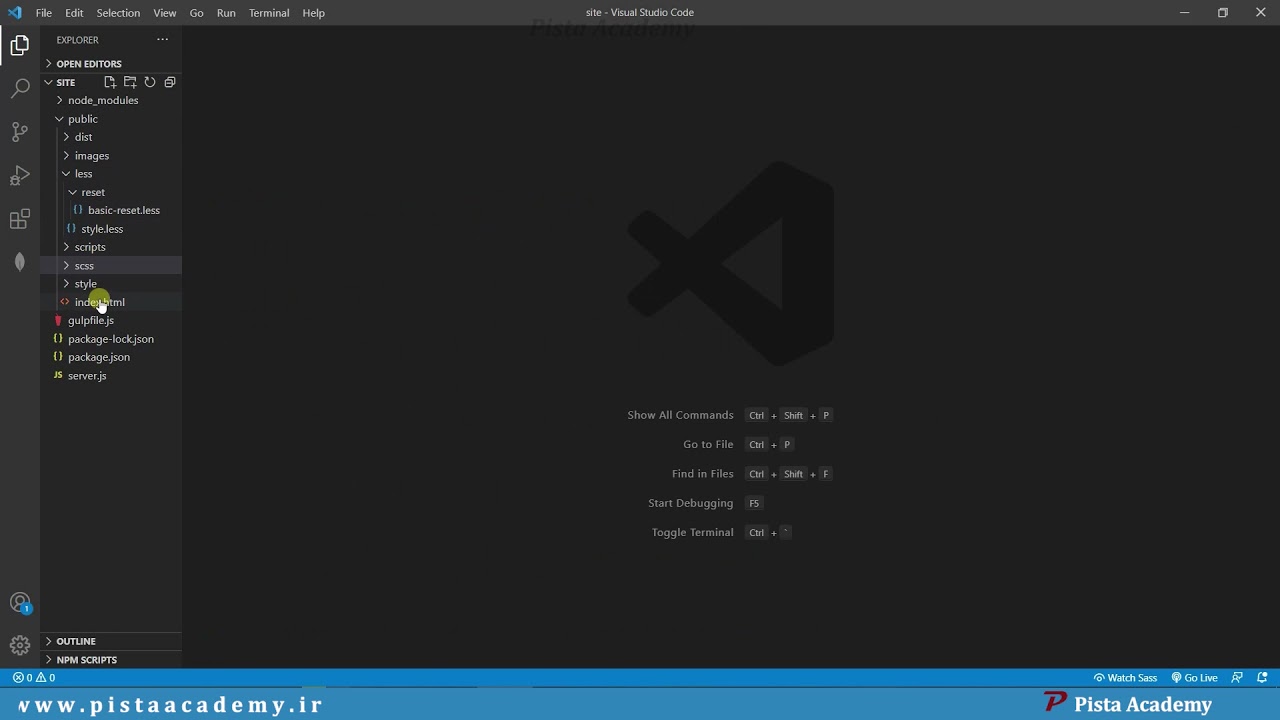
Task: Open the Terminal menu
Action: coord(269,13)
